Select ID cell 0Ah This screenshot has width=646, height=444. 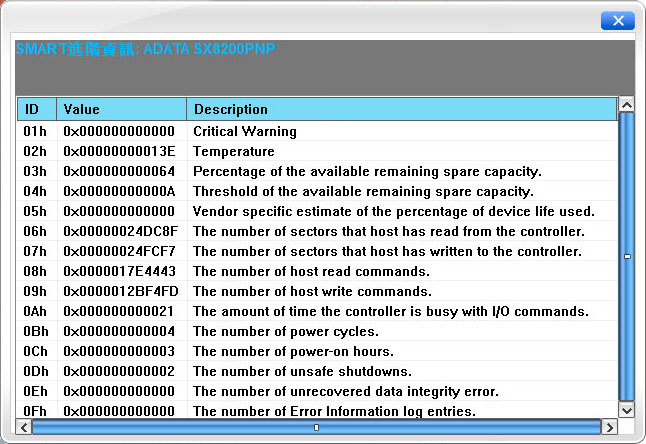click(x=35, y=311)
